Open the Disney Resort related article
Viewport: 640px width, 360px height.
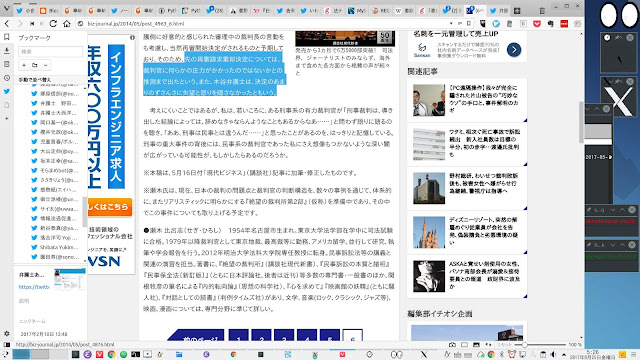point(467,232)
